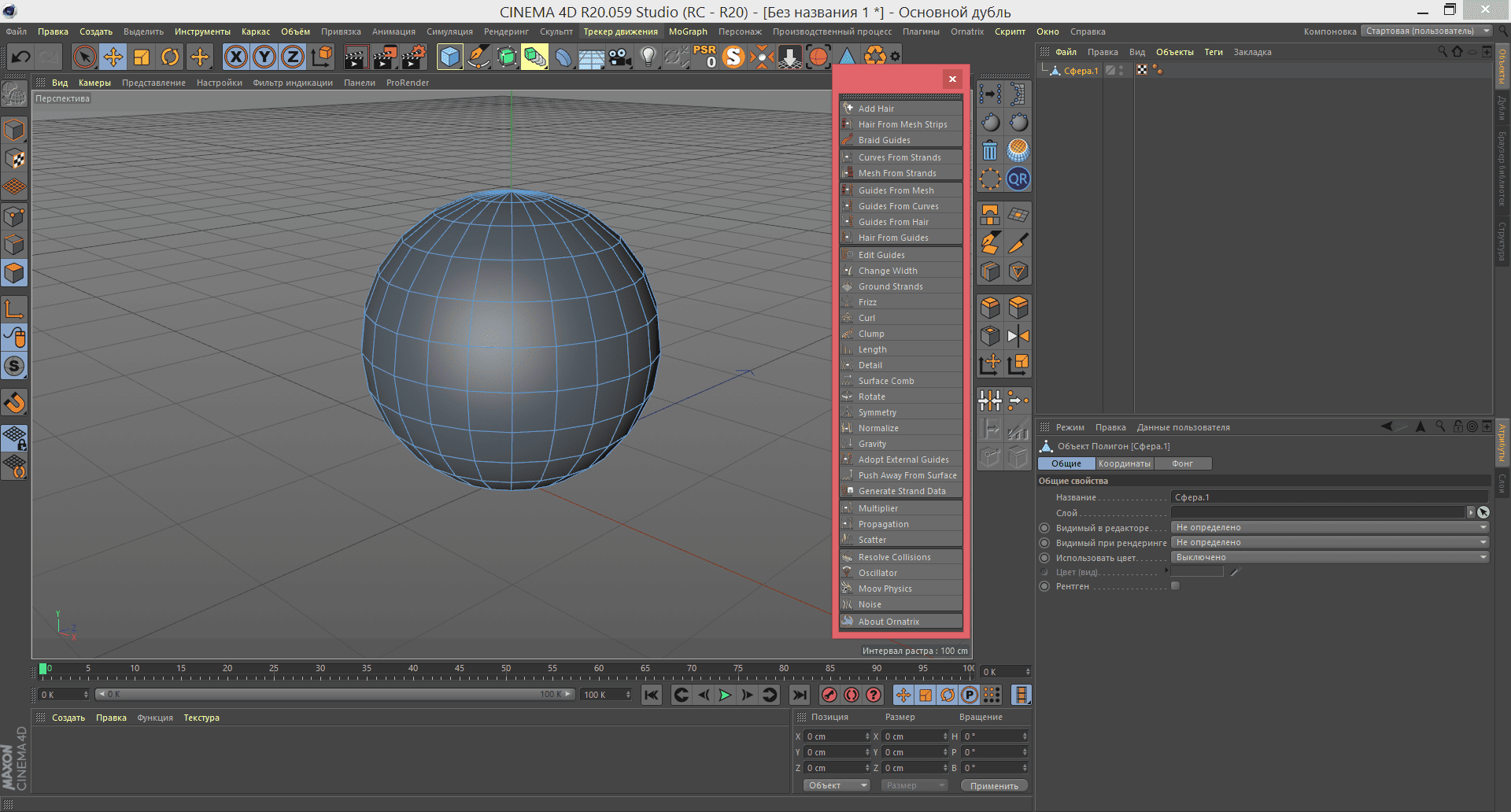Open Видимый при рендеринге dropdown
The height and width of the screenshot is (812, 1511).
(1330, 543)
